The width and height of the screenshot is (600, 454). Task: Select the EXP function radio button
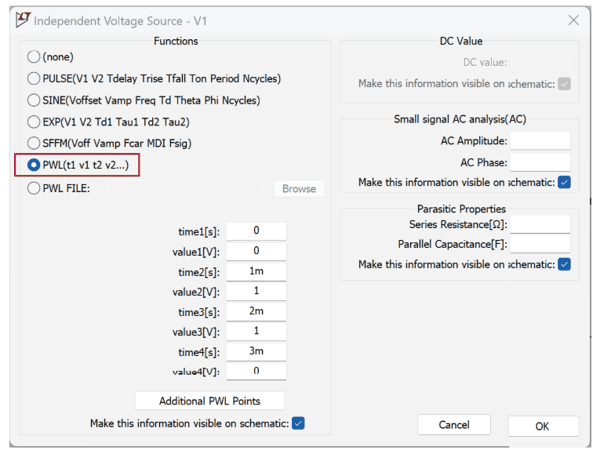coord(34,122)
